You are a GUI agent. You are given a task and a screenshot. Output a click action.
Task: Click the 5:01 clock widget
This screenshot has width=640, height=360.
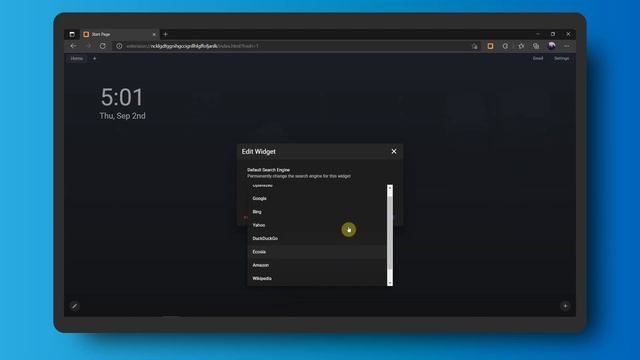pos(122,98)
